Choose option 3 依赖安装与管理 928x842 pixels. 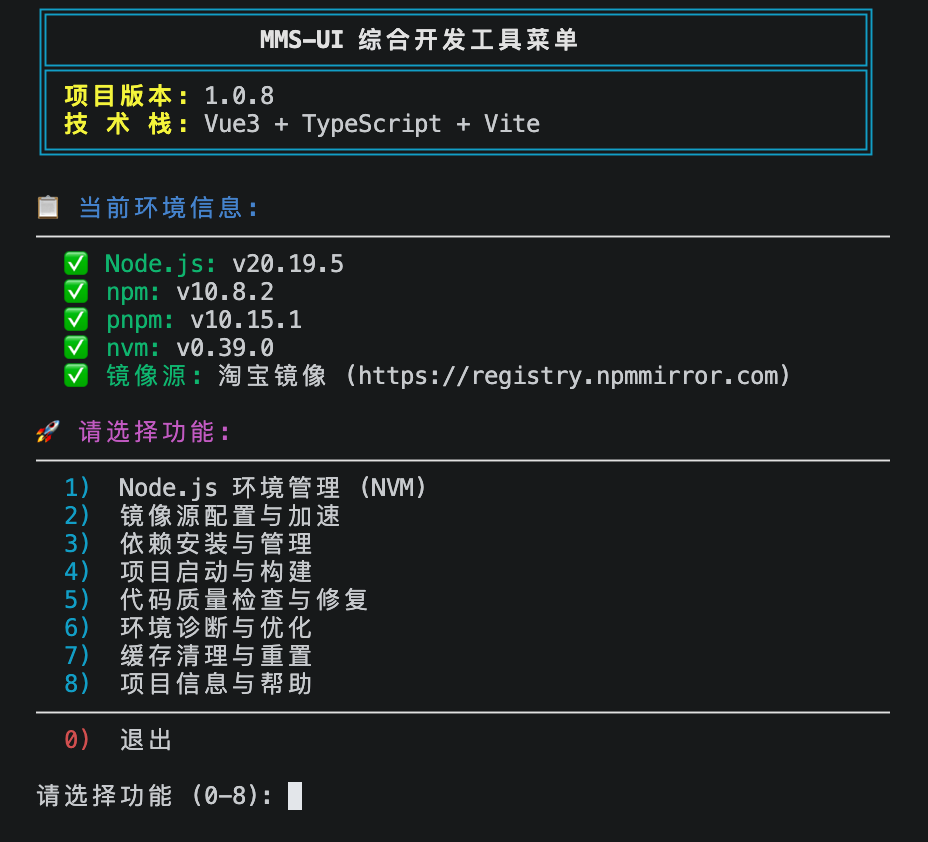click(x=188, y=543)
